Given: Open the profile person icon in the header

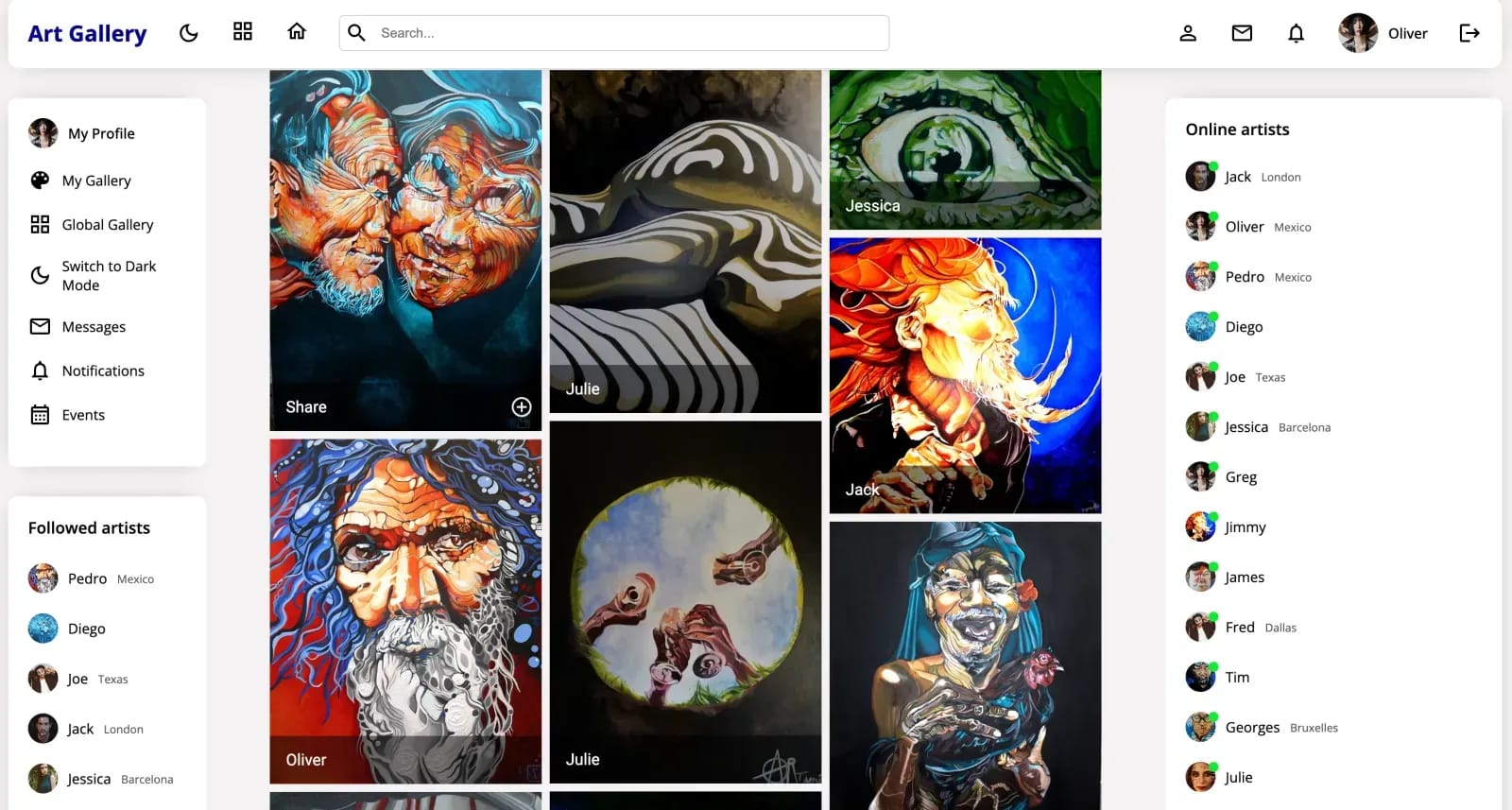Looking at the screenshot, I should click(1188, 33).
